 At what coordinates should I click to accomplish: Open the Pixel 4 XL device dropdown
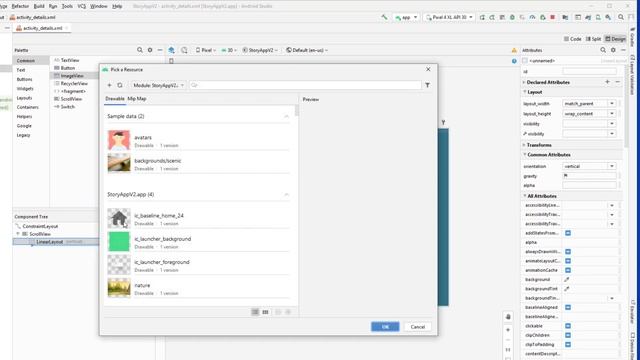click(x=449, y=17)
